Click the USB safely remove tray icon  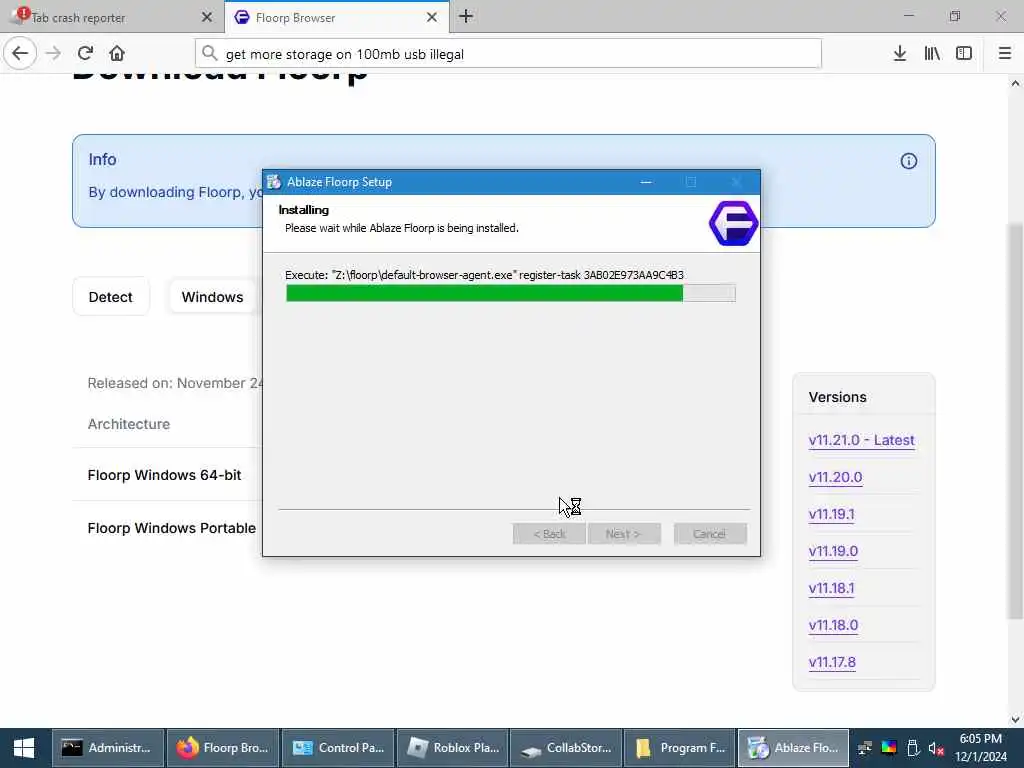tap(913, 748)
